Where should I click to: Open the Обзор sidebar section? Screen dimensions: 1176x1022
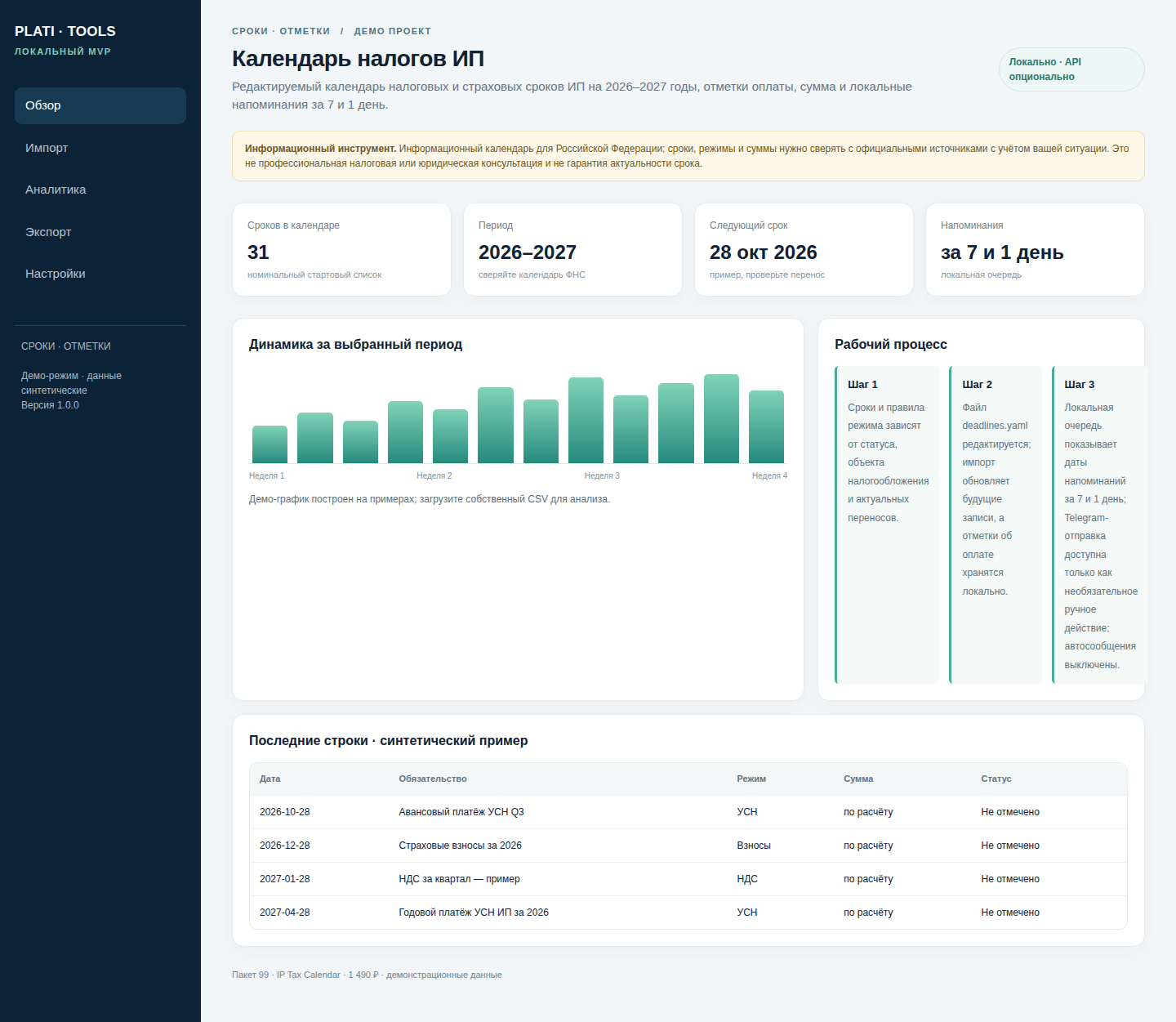tap(100, 105)
